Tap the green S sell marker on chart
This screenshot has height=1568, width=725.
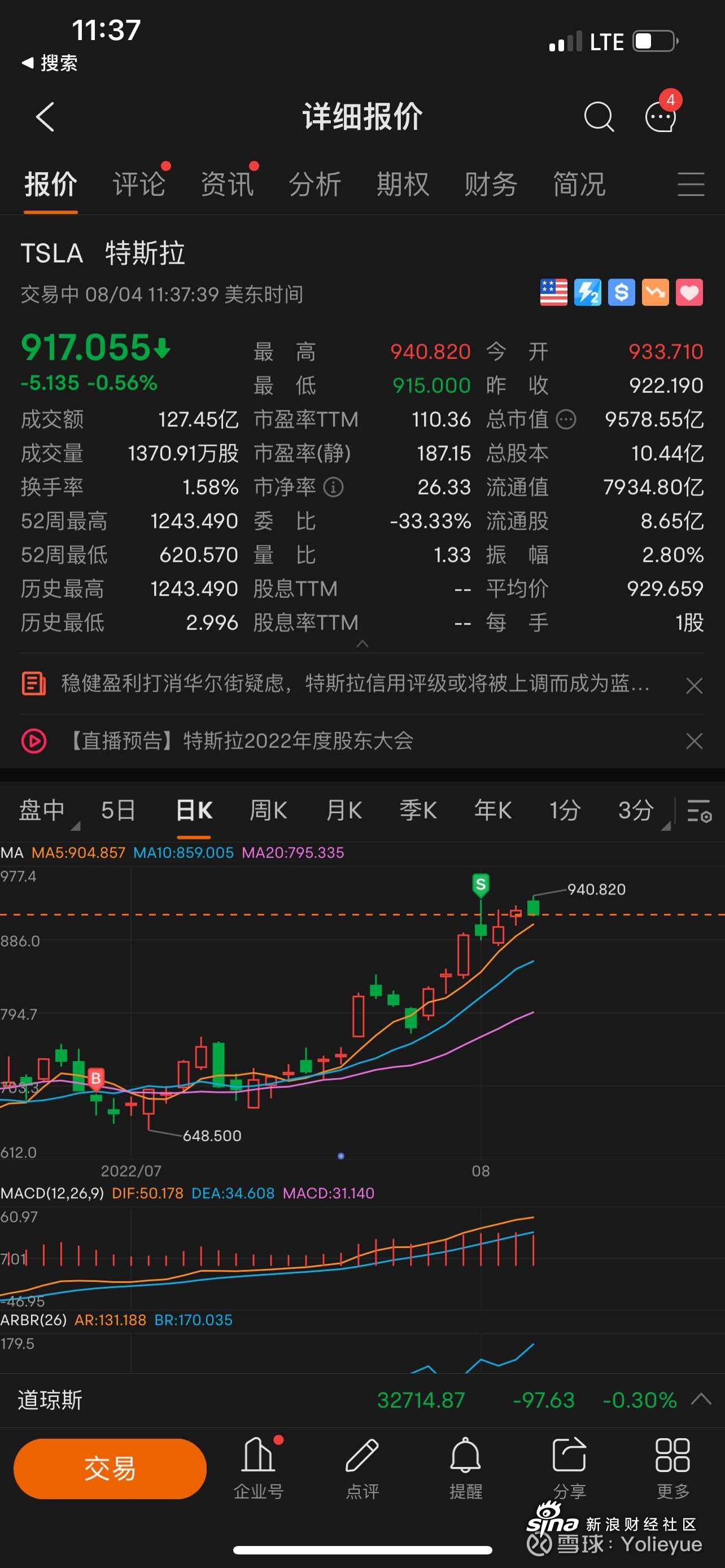click(481, 884)
